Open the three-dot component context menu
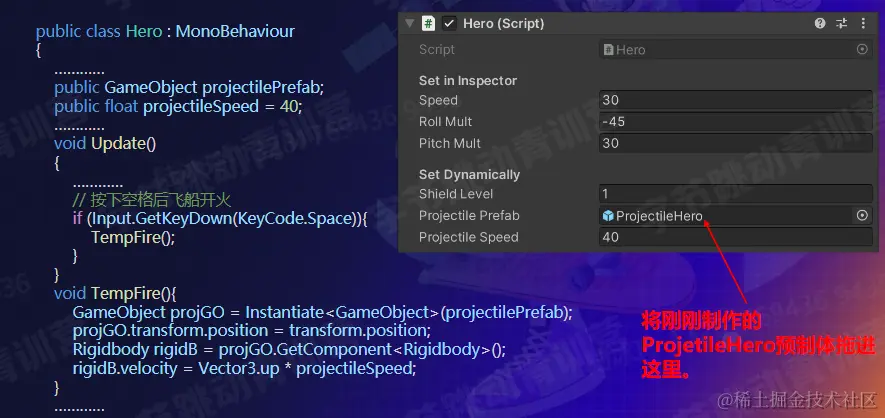The width and height of the screenshot is (885, 418). coord(862,23)
